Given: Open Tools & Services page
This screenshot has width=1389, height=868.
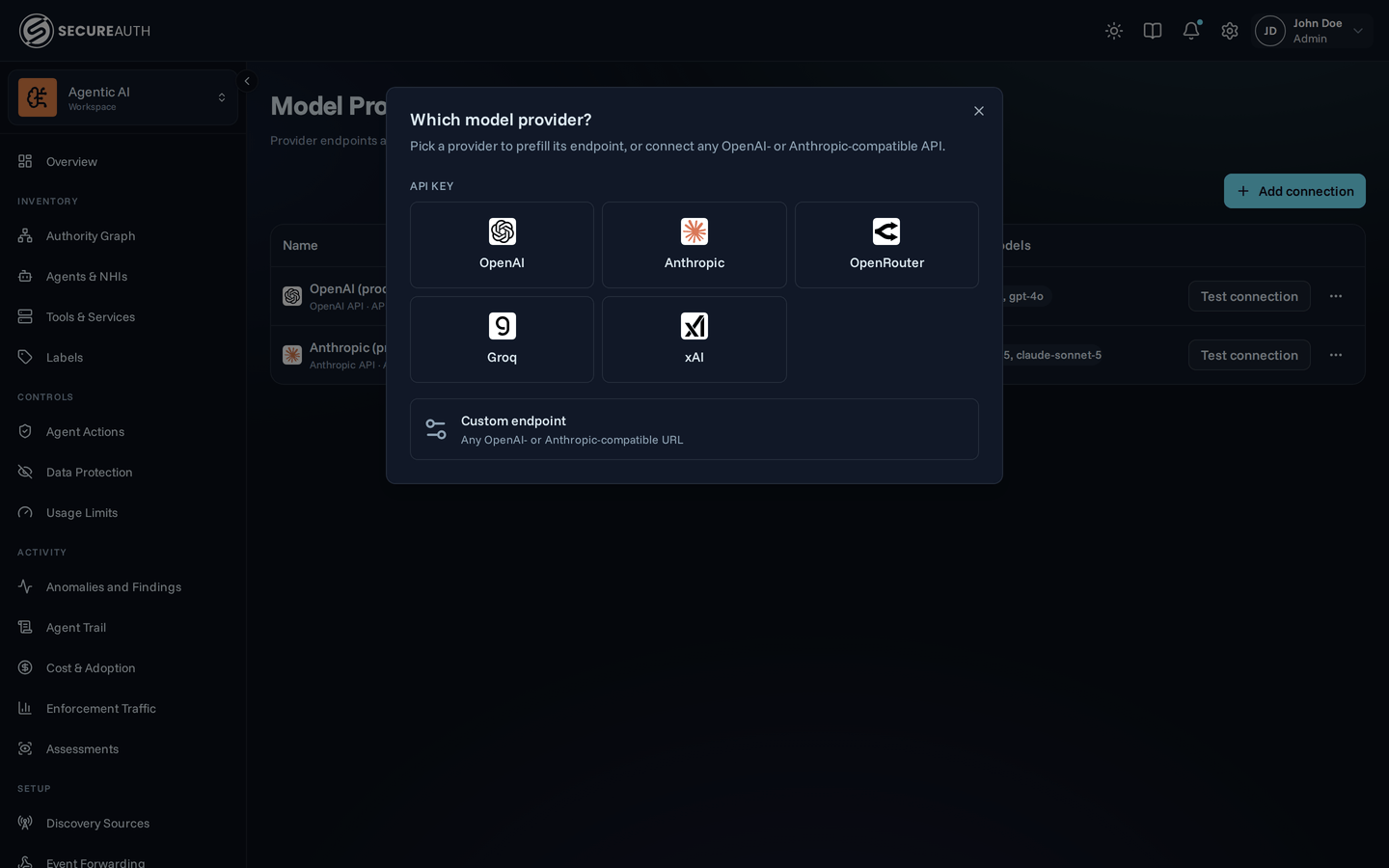Looking at the screenshot, I should click(123, 316).
